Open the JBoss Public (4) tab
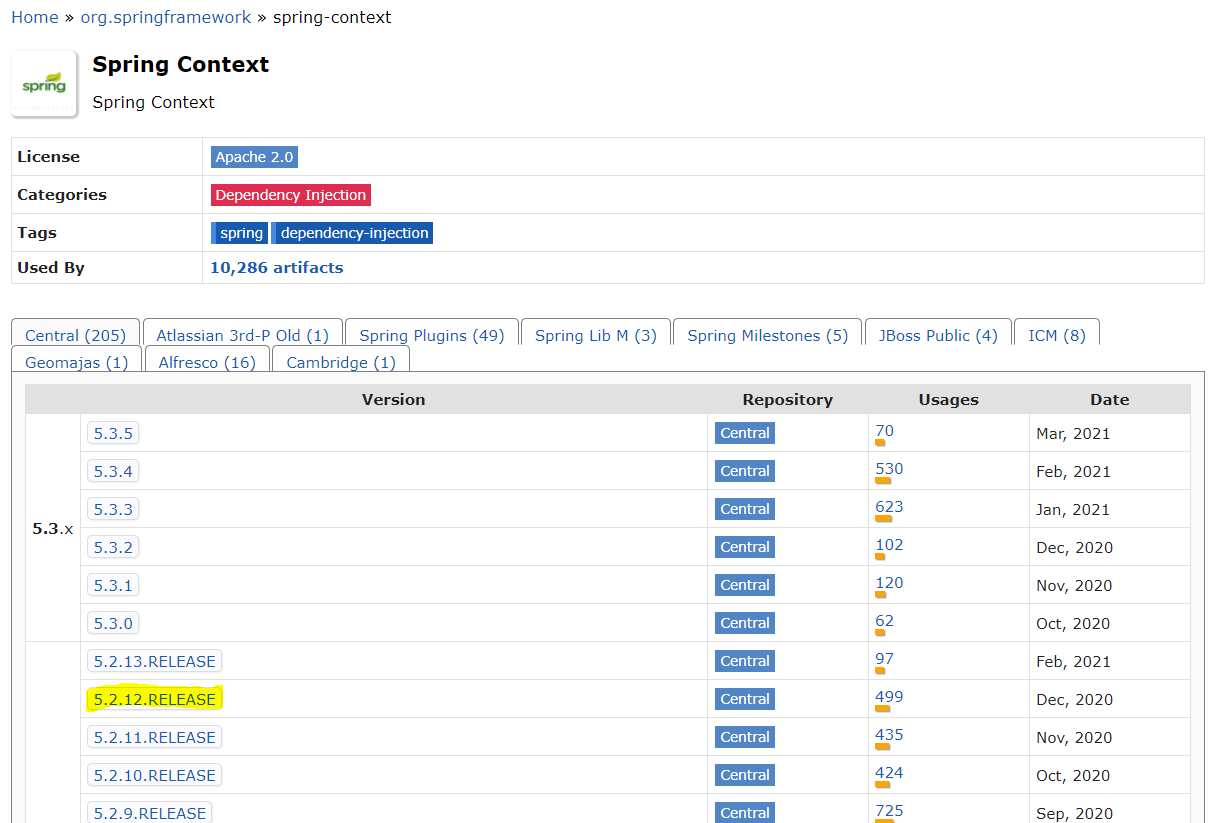The image size is (1212, 823). (x=938, y=335)
